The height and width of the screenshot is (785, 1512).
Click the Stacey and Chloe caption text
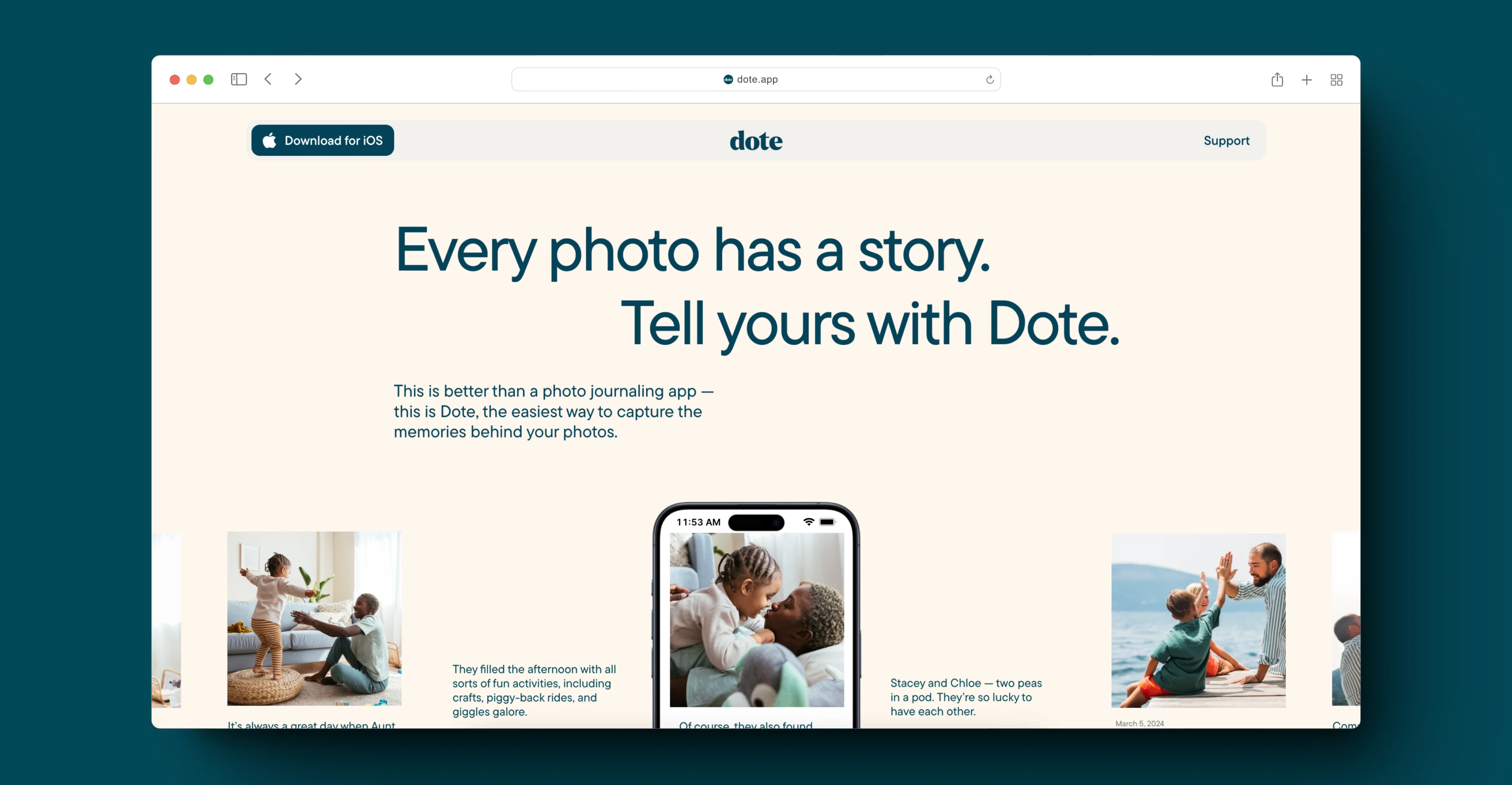966,697
